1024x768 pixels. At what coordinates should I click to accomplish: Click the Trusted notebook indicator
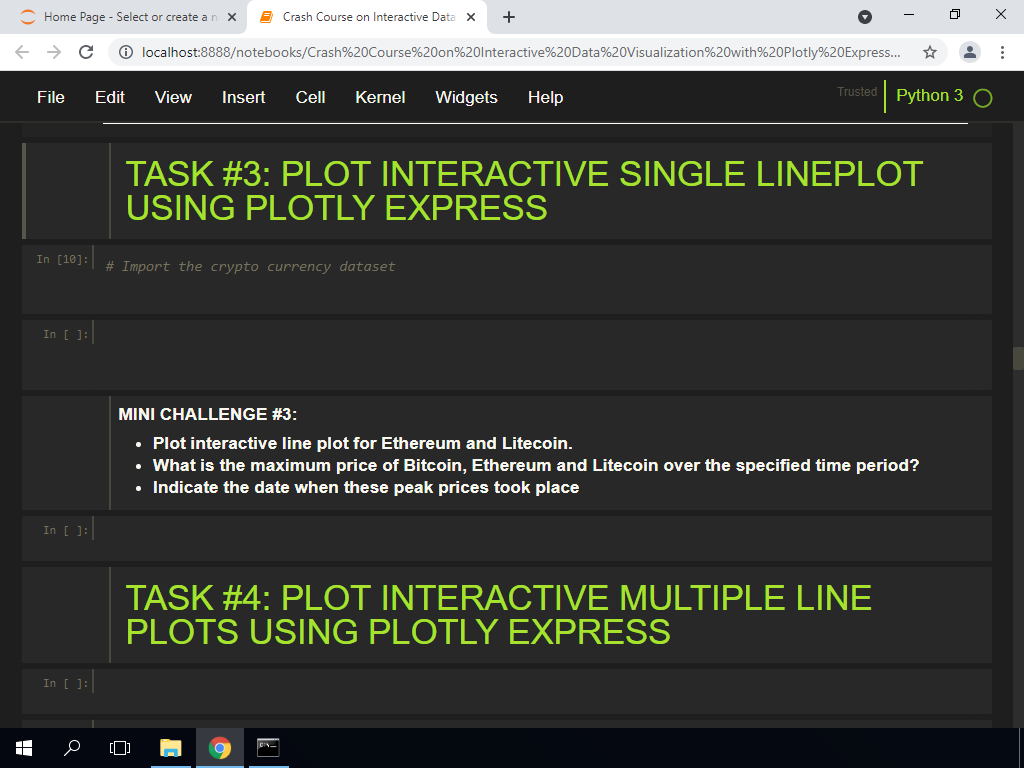coord(857,92)
